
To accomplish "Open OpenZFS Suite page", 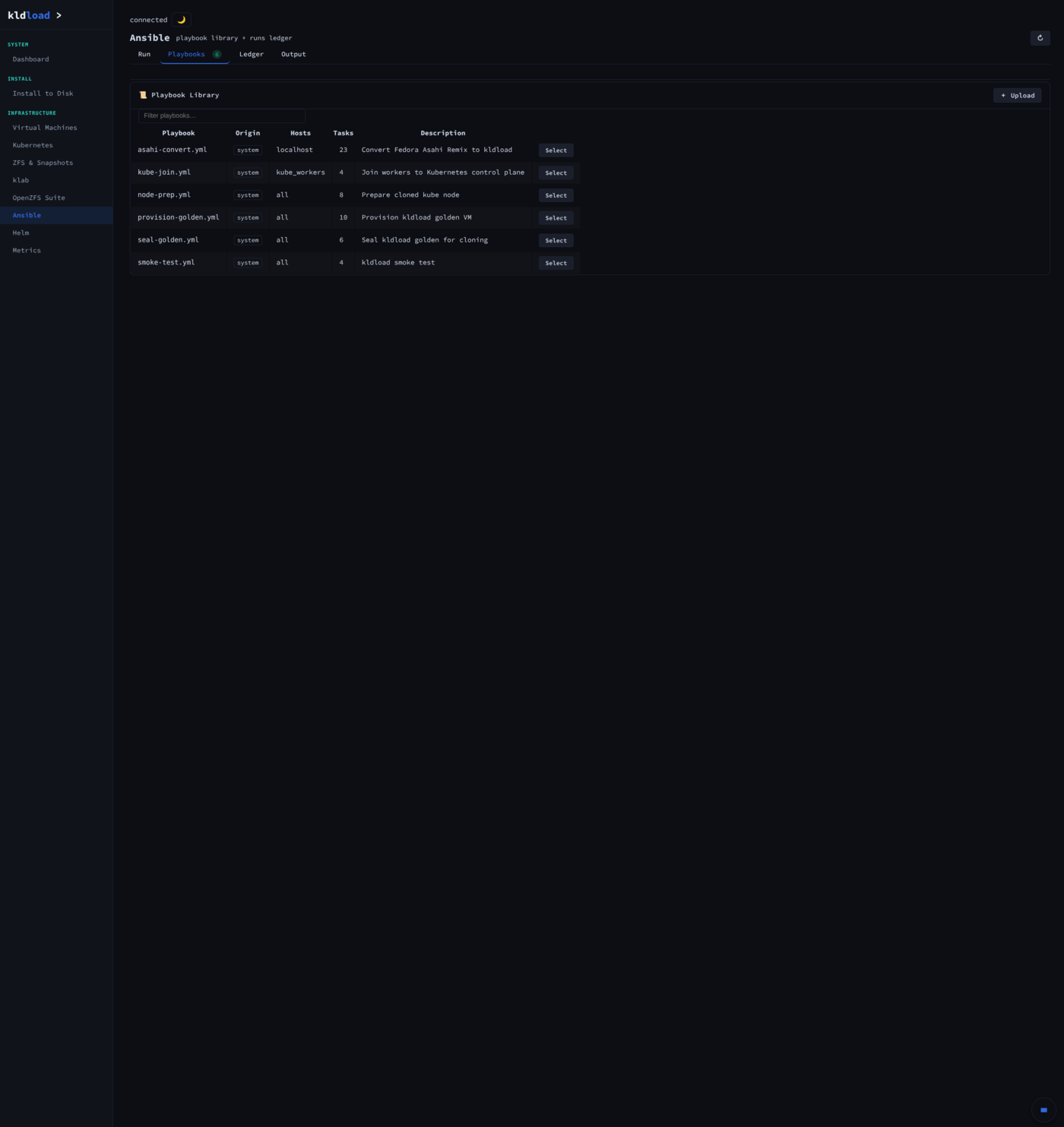I will (56, 198).
